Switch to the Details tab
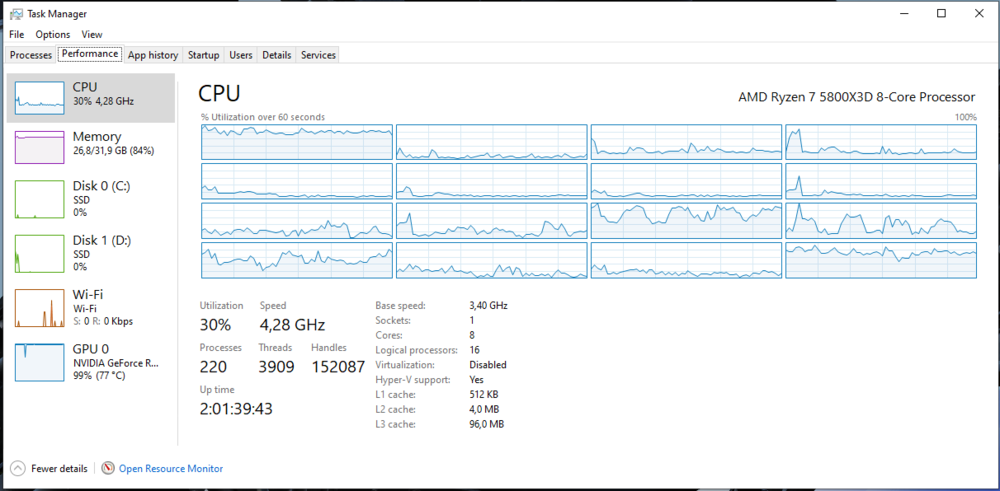The image size is (1000, 491). coord(277,55)
